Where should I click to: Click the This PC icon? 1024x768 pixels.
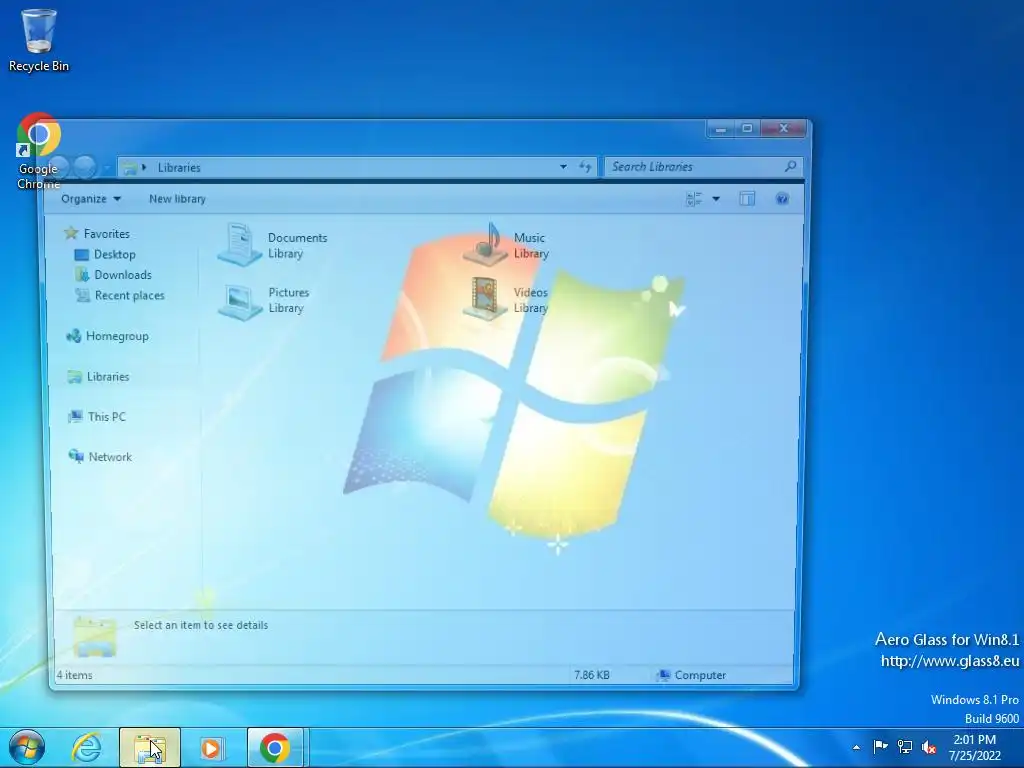(x=76, y=417)
